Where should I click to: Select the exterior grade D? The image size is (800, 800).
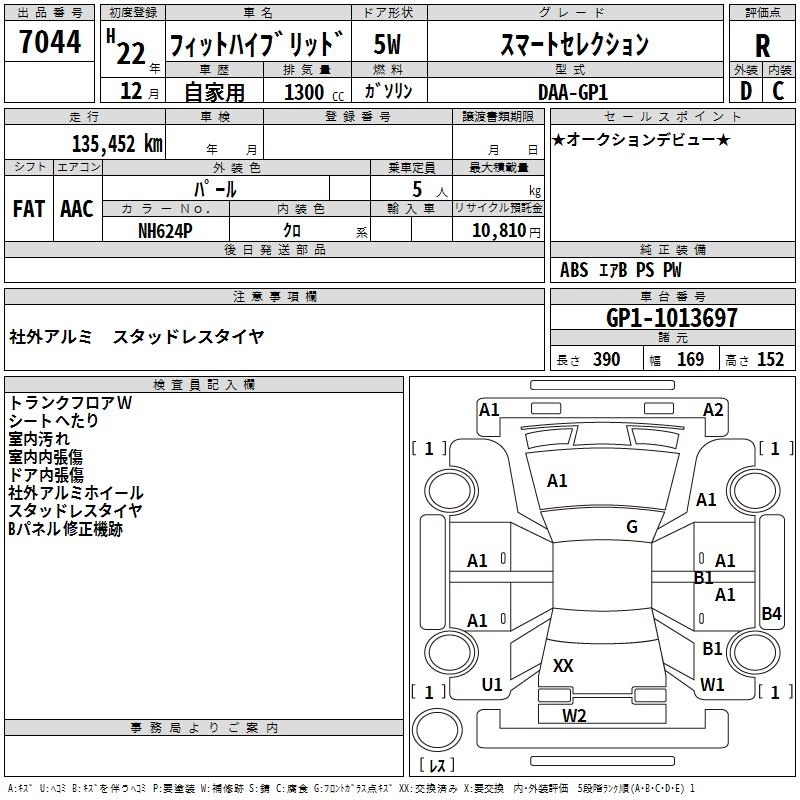(746, 91)
